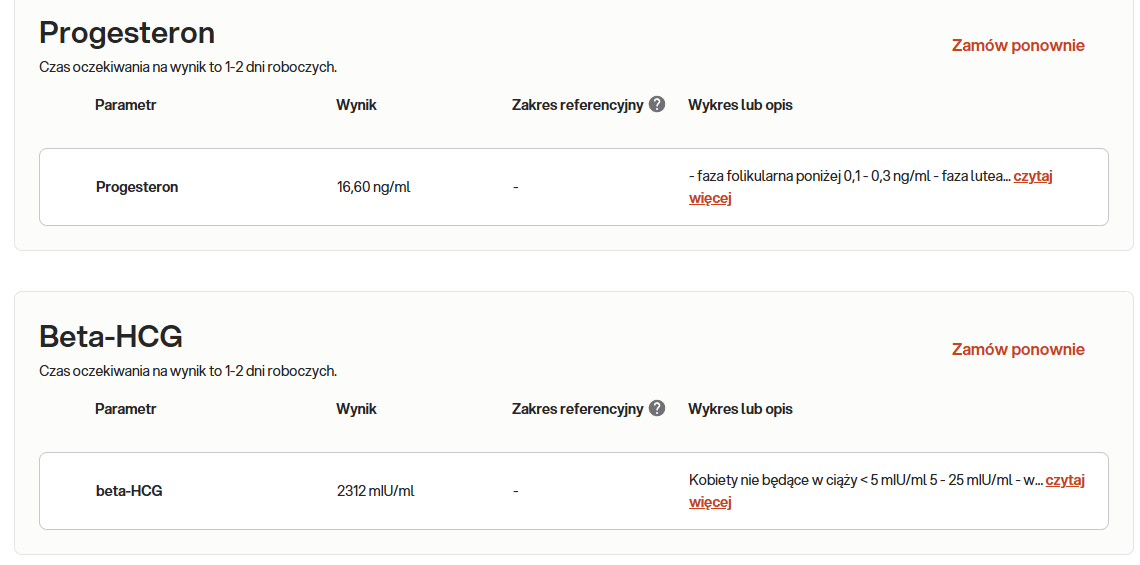Expand Progesteron description with czytaj więcej

coord(1032,177)
